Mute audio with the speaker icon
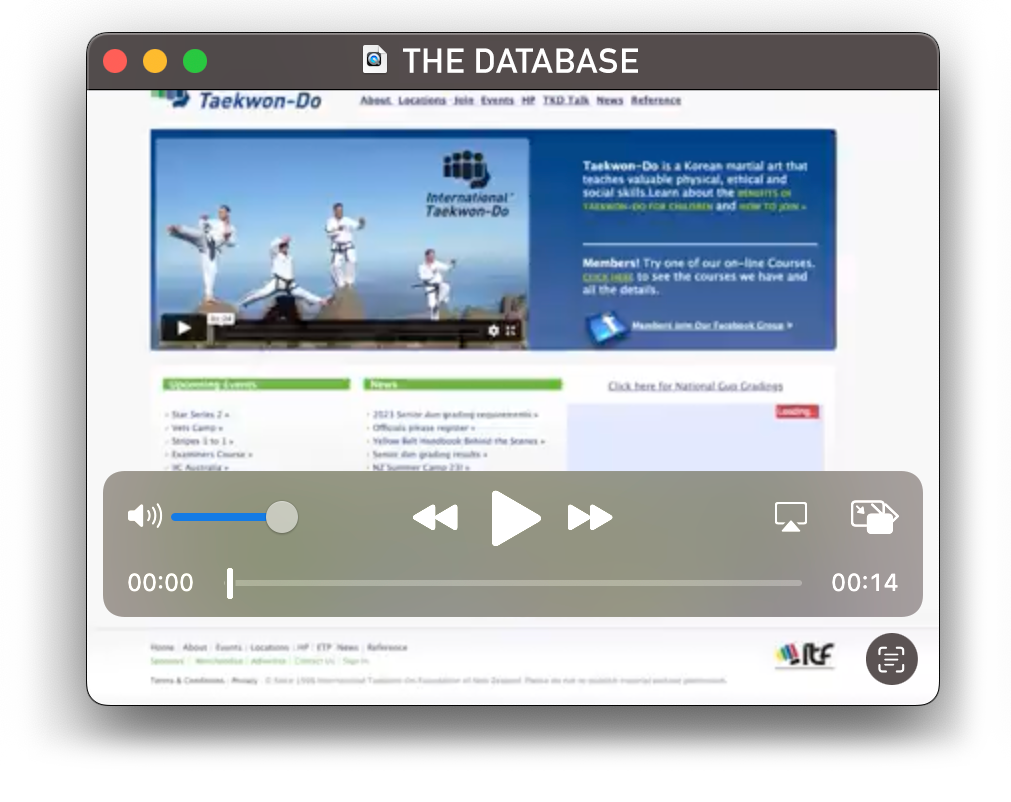Screen dimensions: 1011x802 click(144, 517)
